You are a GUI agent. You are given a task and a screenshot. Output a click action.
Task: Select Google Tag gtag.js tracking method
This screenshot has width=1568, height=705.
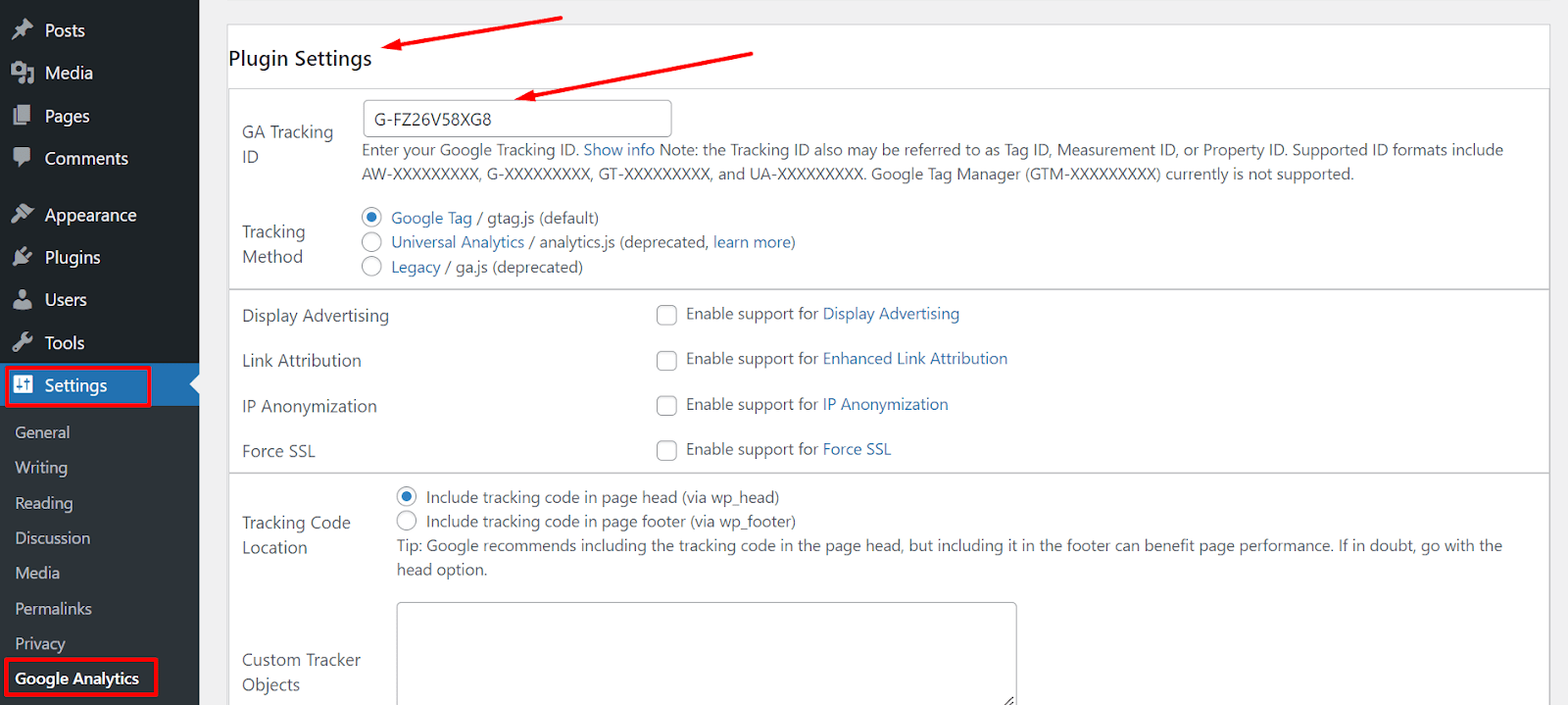371,217
